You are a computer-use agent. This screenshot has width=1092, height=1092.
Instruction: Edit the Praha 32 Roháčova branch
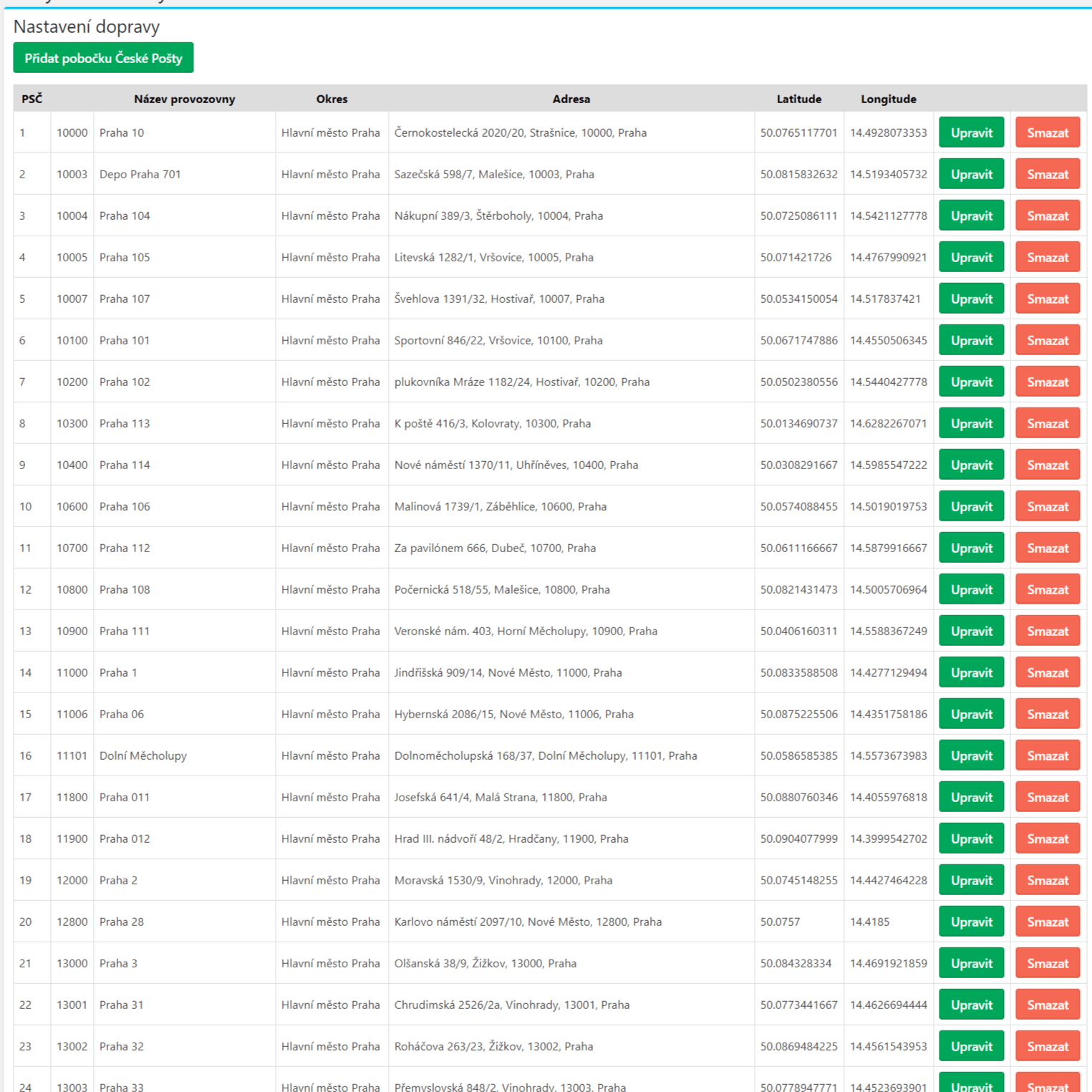(x=971, y=1046)
